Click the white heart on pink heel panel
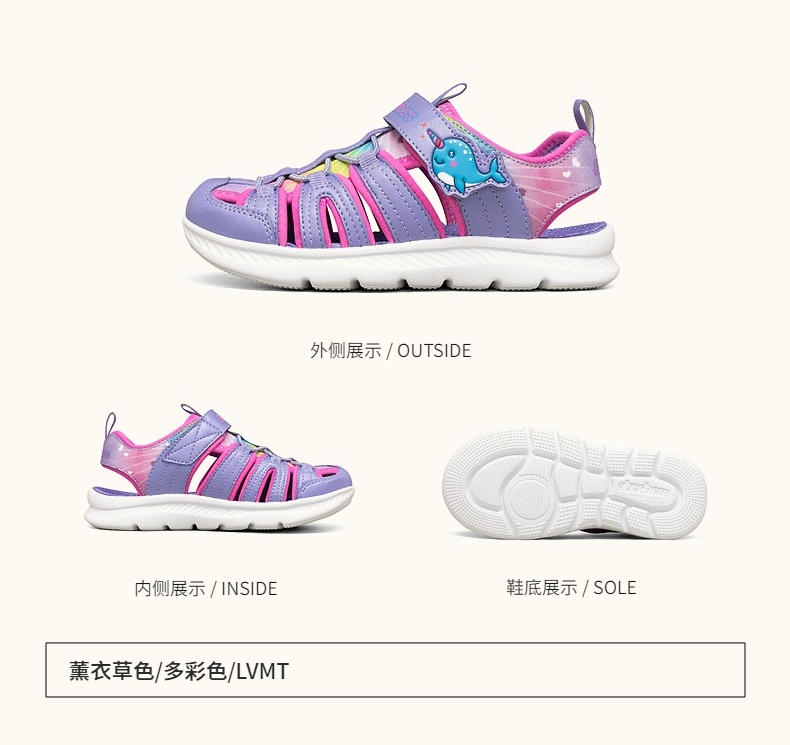The height and width of the screenshot is (745, 790). click(567, 175)
